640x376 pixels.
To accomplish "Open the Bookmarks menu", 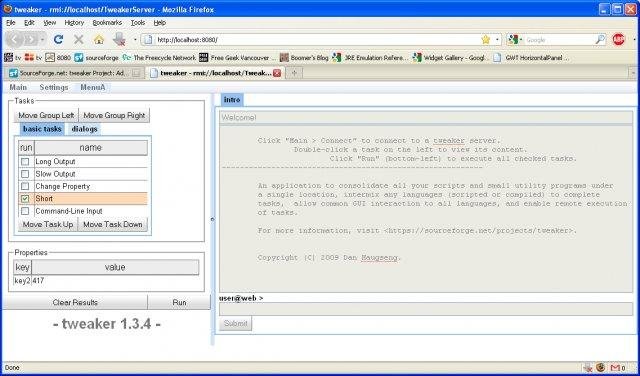I will point(107,23).
